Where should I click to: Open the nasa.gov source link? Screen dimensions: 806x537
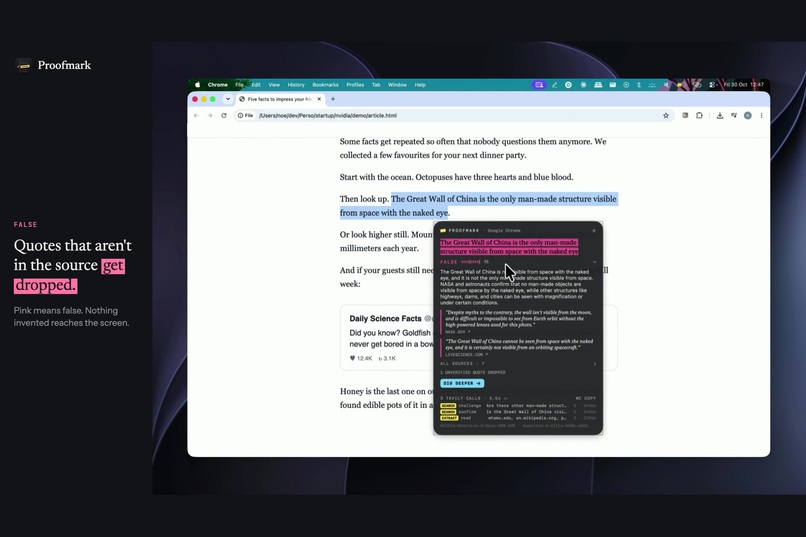(457, 332)
